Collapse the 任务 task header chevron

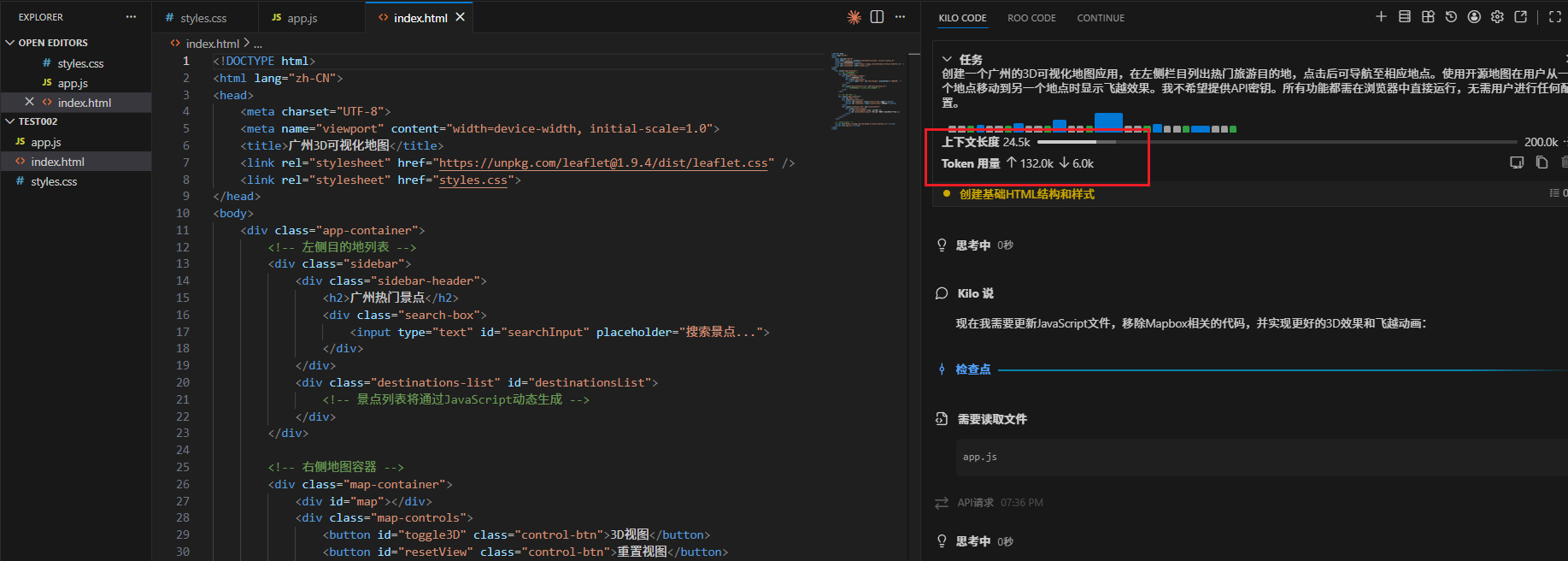(947, 59)
